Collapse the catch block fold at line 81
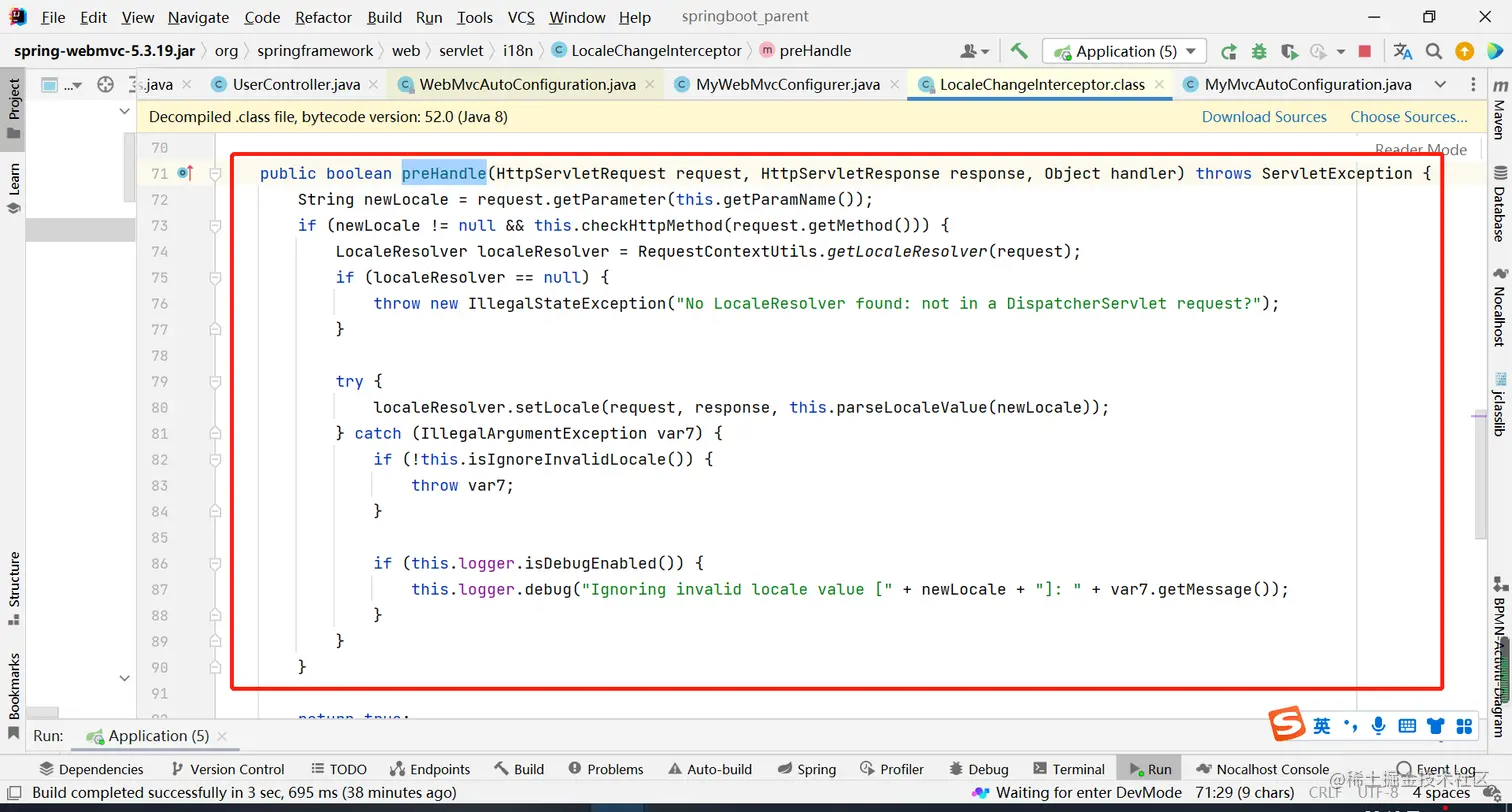Image resolution: width=1512 pixels, height=812 pixels. pyautogui.click(x=215, y=433)
